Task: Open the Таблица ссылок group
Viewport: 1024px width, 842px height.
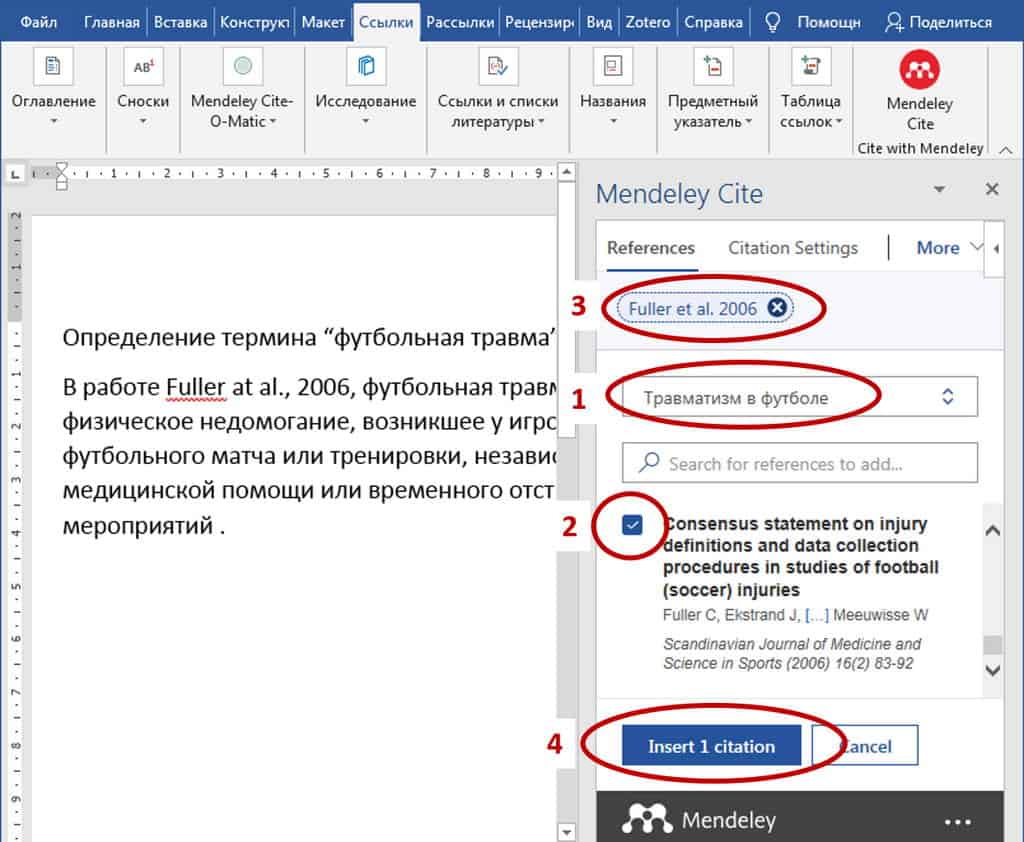Action: (x=810, y=87)
